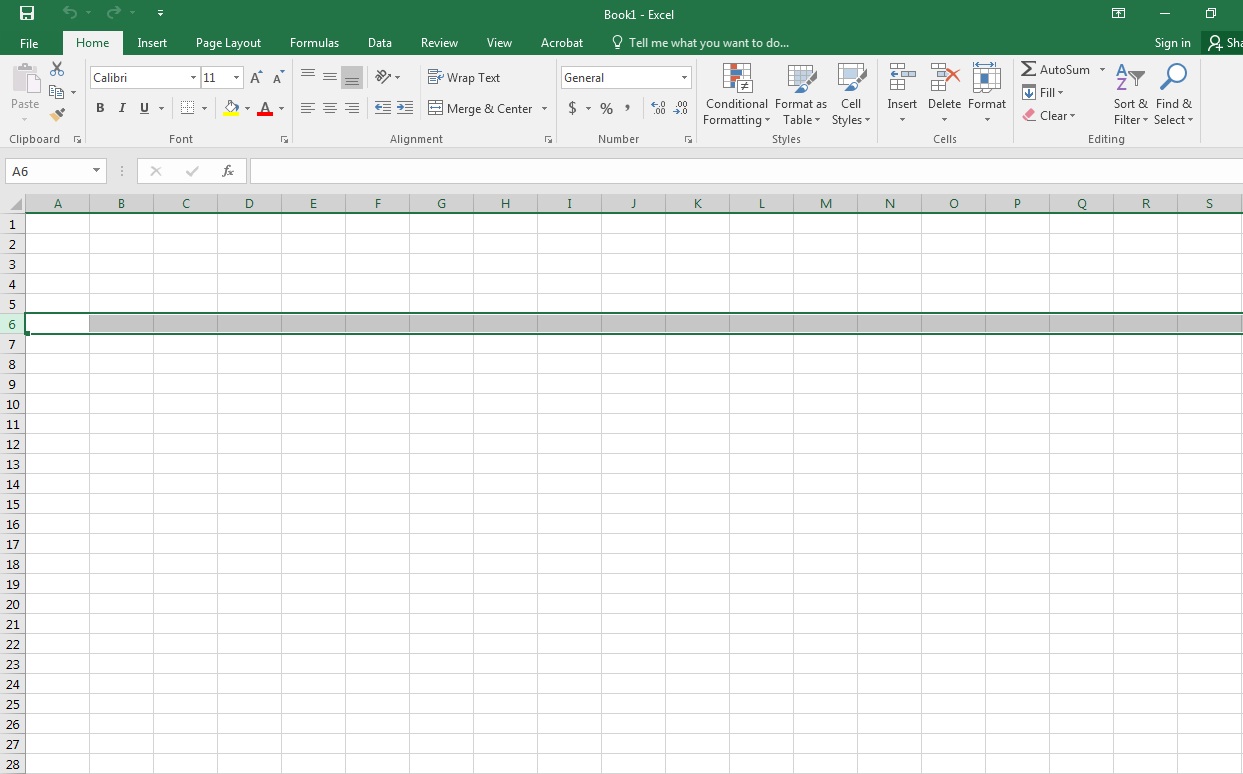The image size is (1243, 774).
Task: Toggle underline formatting
Action: (143, 107)
